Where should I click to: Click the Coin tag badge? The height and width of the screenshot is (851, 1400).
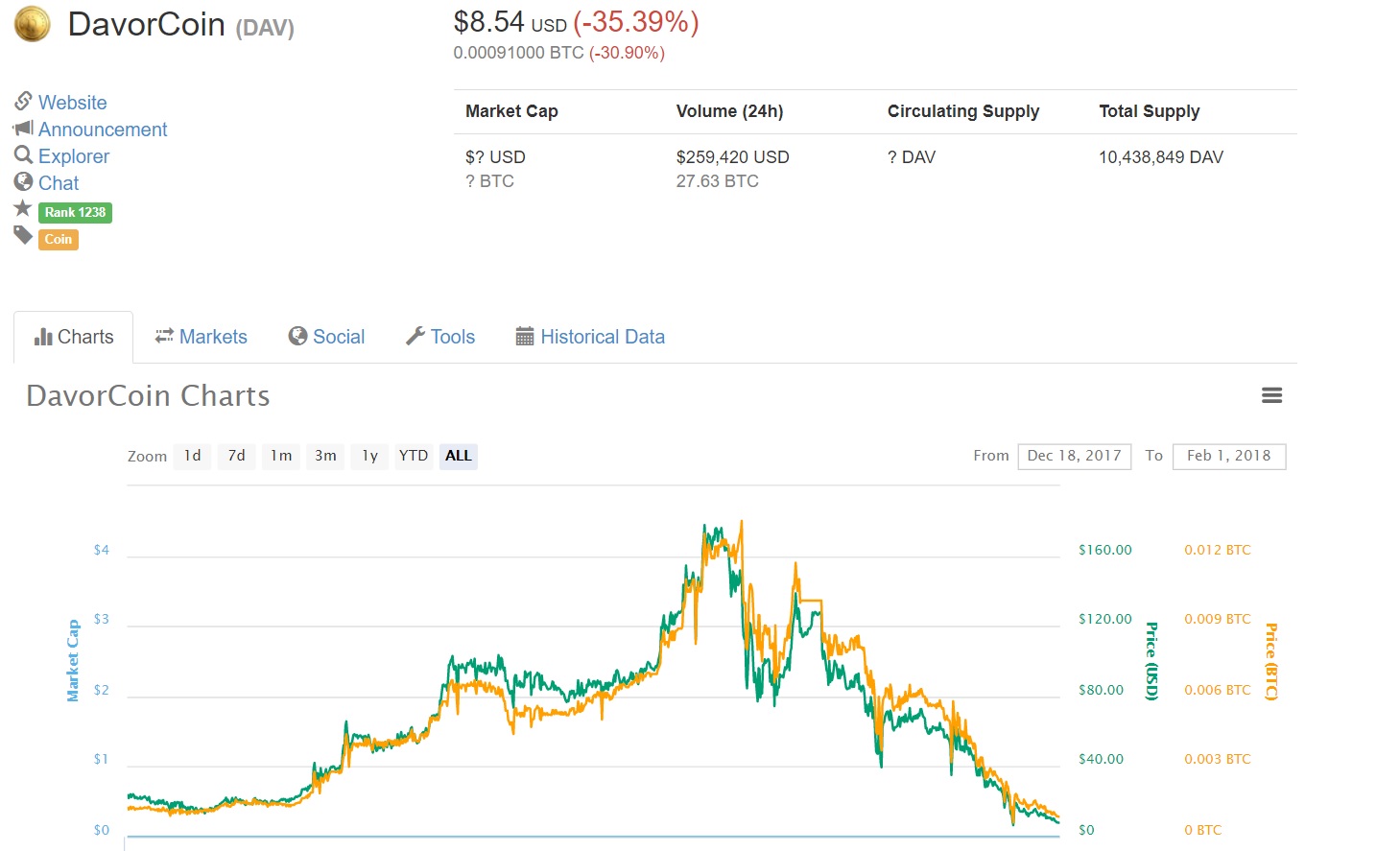click(x=59, y=239)
